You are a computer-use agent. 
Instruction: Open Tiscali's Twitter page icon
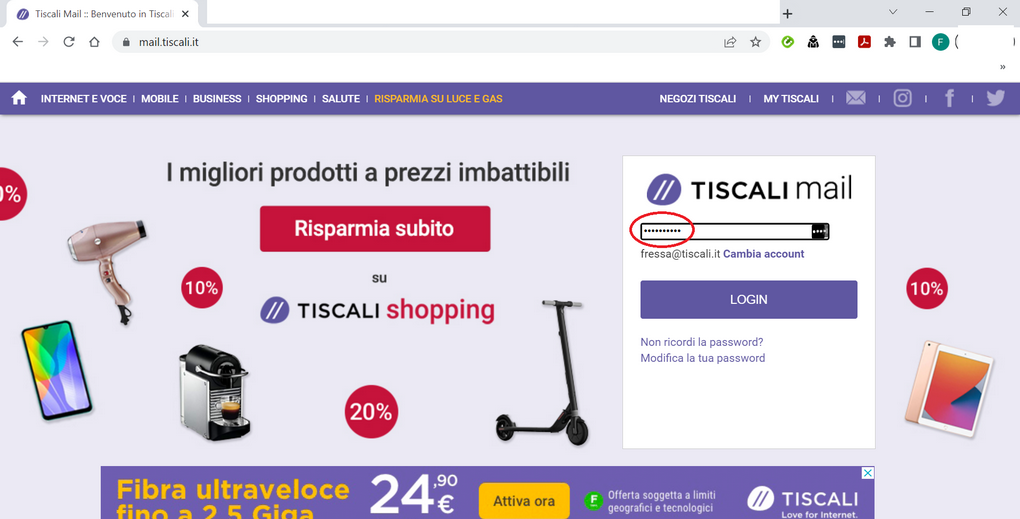pos(995,98)
